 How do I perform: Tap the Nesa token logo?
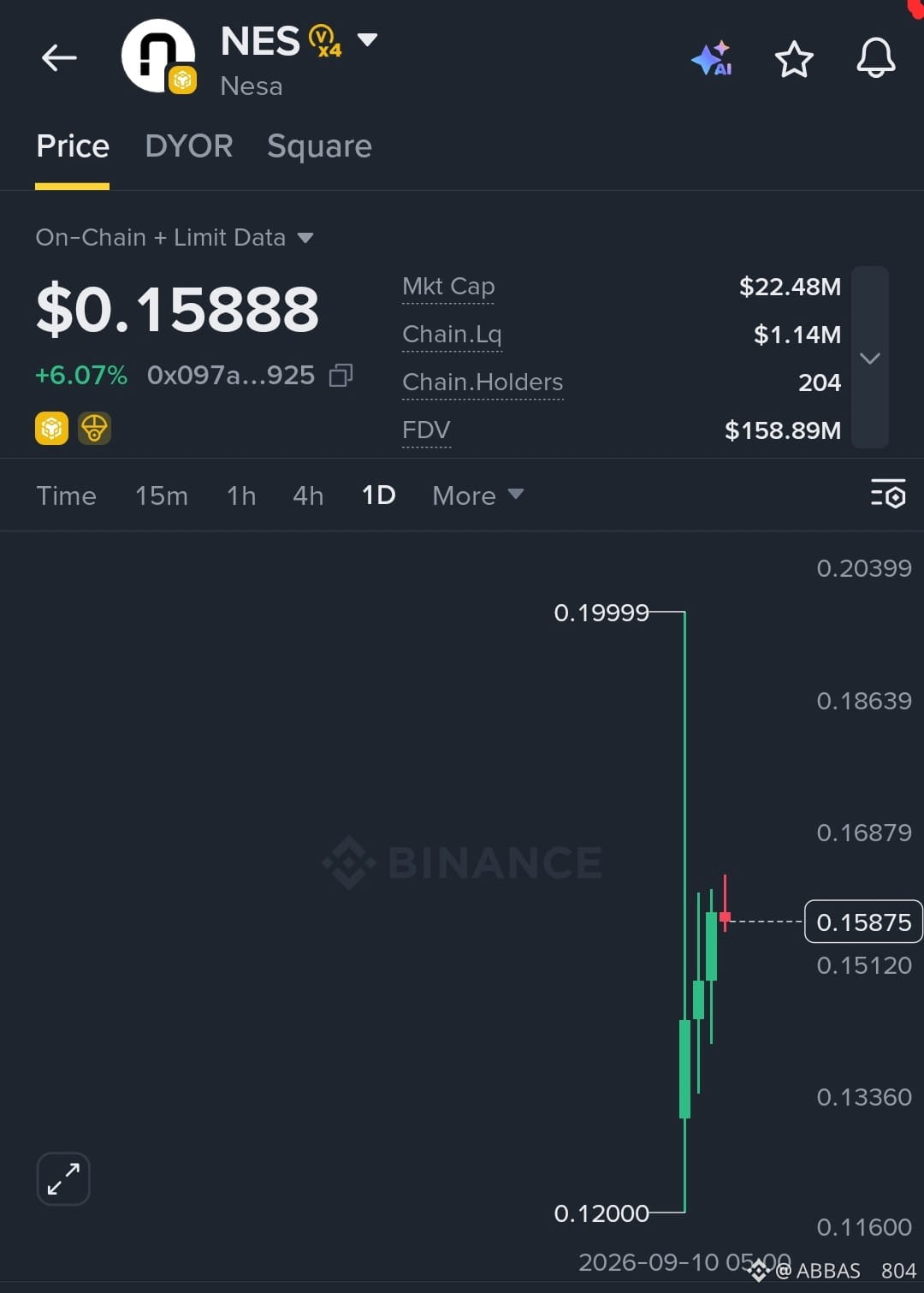pyautogui.click(x=159, y=56)
